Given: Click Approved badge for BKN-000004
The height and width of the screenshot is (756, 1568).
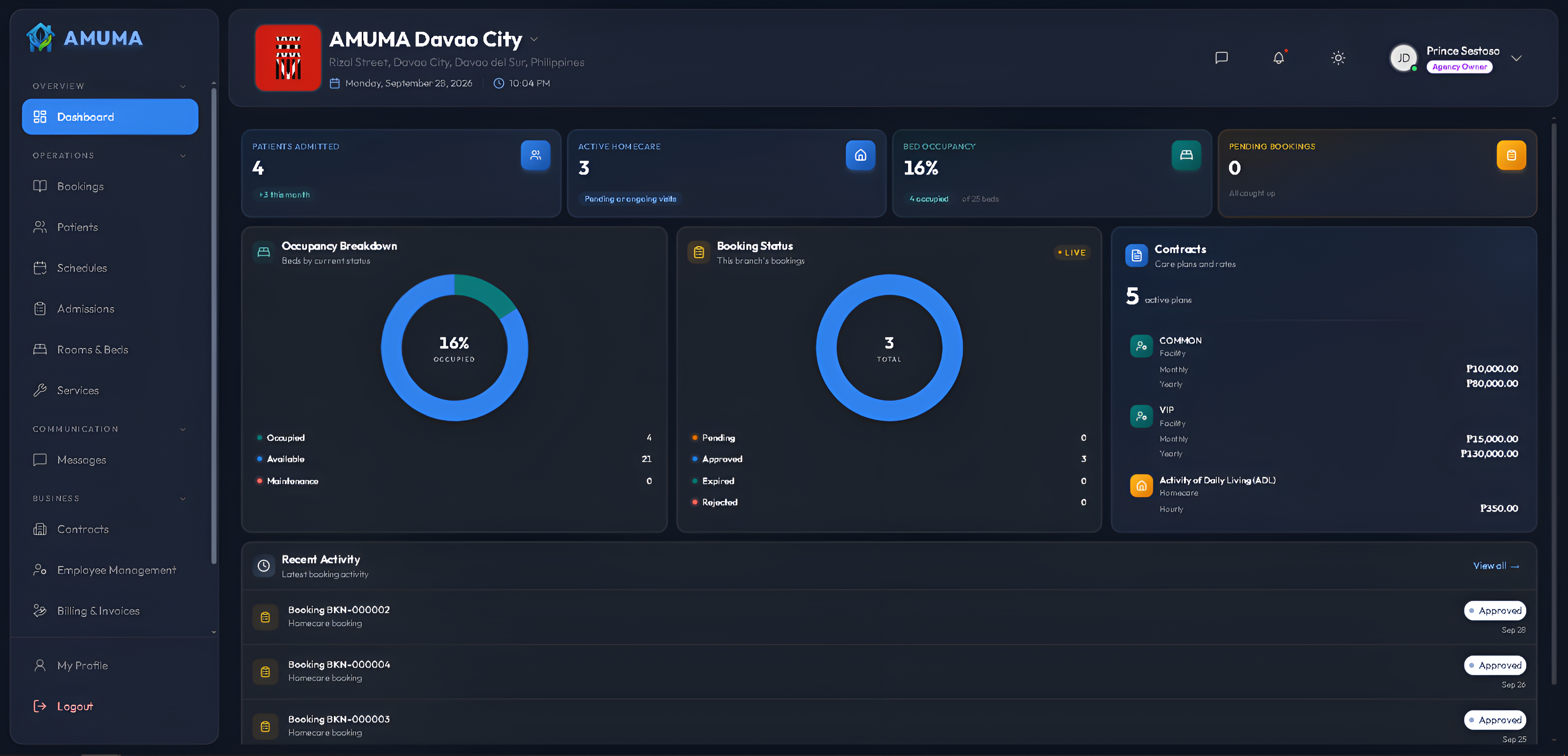Looking at the screenshot, I should [1495, 665].
